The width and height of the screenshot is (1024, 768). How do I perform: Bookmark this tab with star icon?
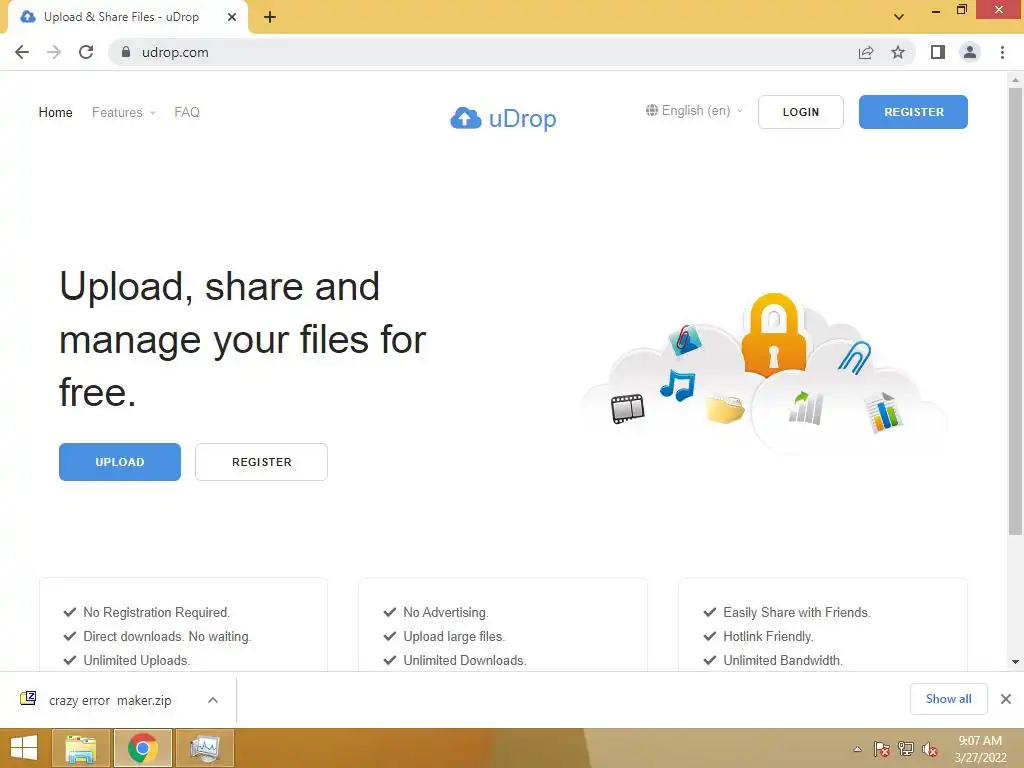[x=898, y=52]
